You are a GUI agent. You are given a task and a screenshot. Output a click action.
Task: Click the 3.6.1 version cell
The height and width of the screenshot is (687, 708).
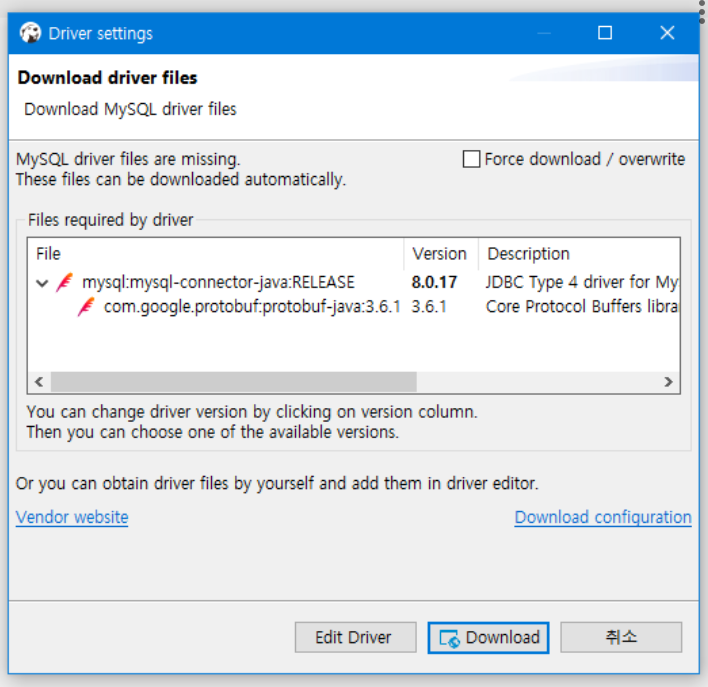tap(429, 307)
